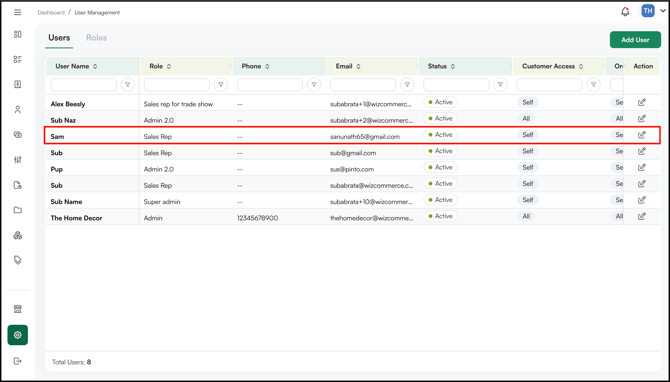Open the Phone column filter funnel

(314, 85)
